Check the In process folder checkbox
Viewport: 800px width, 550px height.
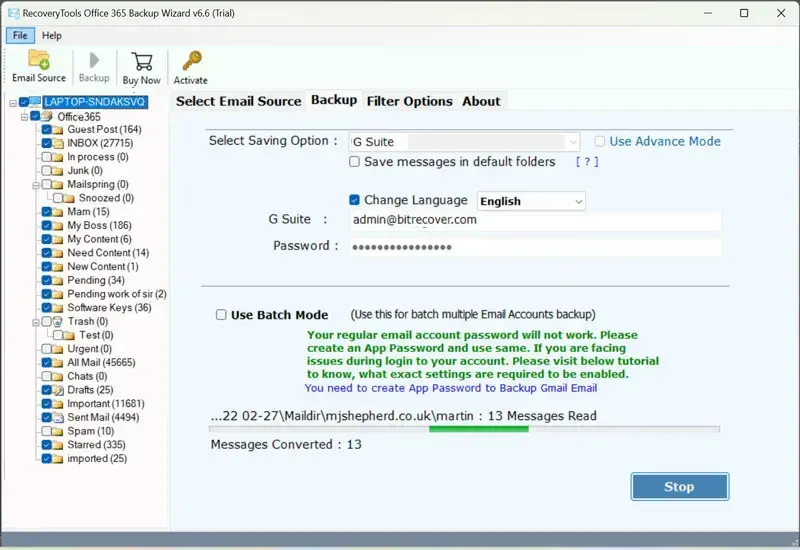pos(46,157)
